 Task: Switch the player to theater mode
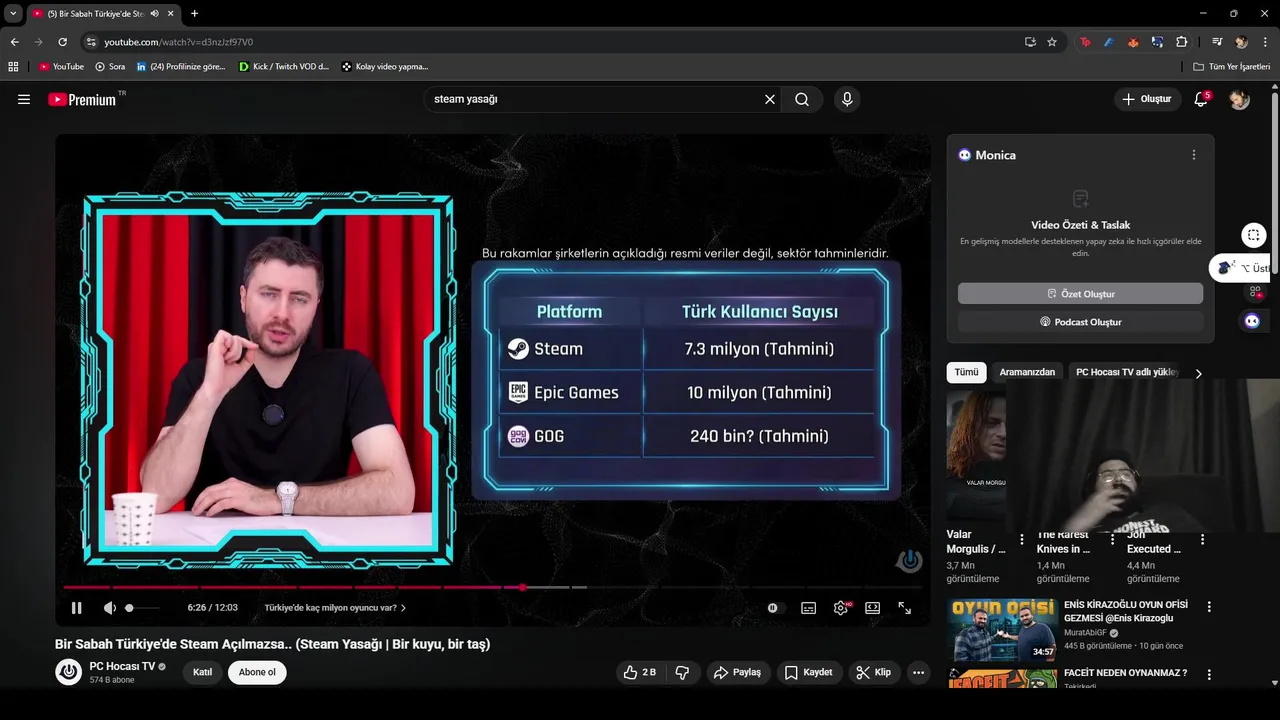point(872,607)
